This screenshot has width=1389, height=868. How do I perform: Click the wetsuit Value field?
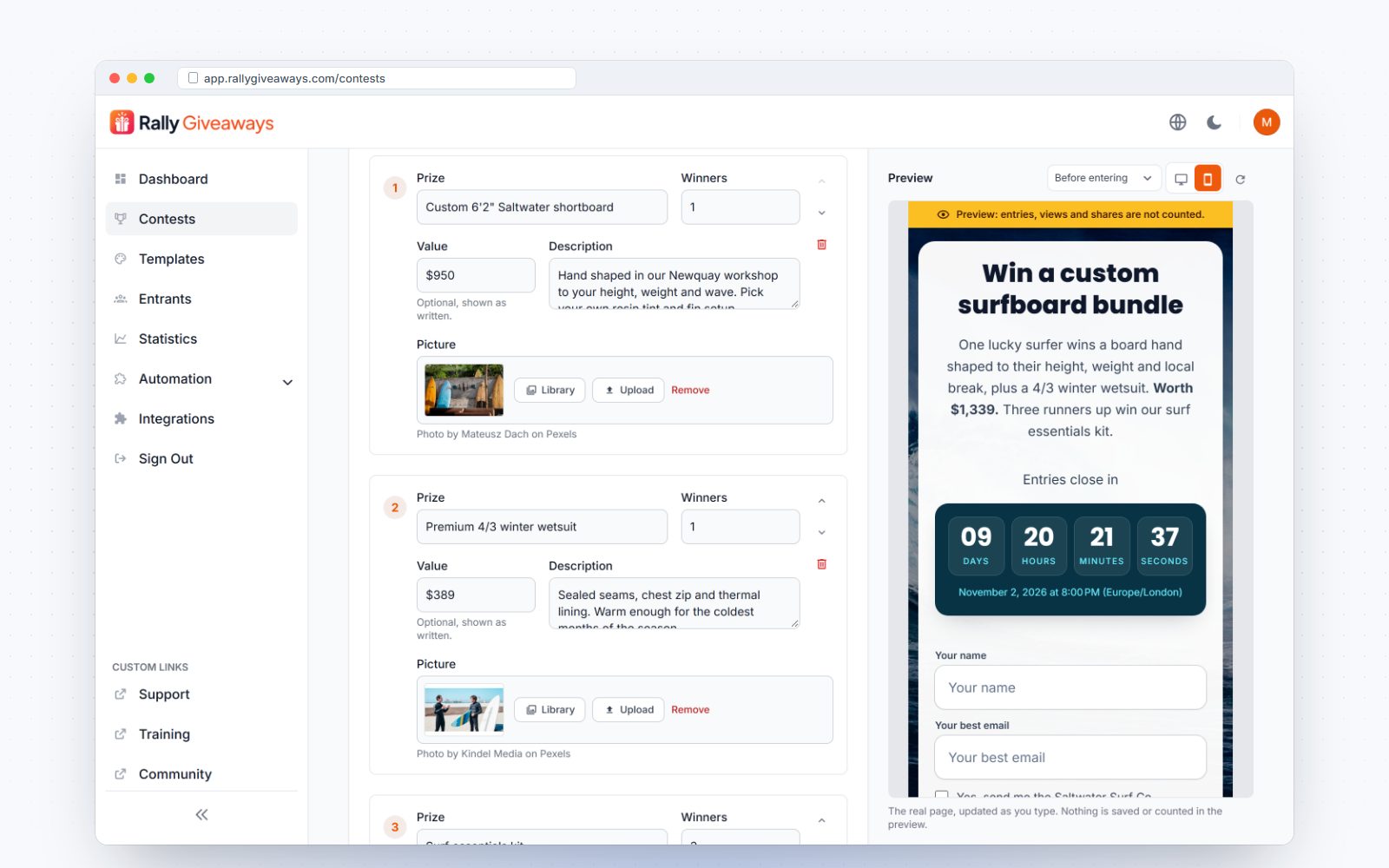tap(476, 595)
